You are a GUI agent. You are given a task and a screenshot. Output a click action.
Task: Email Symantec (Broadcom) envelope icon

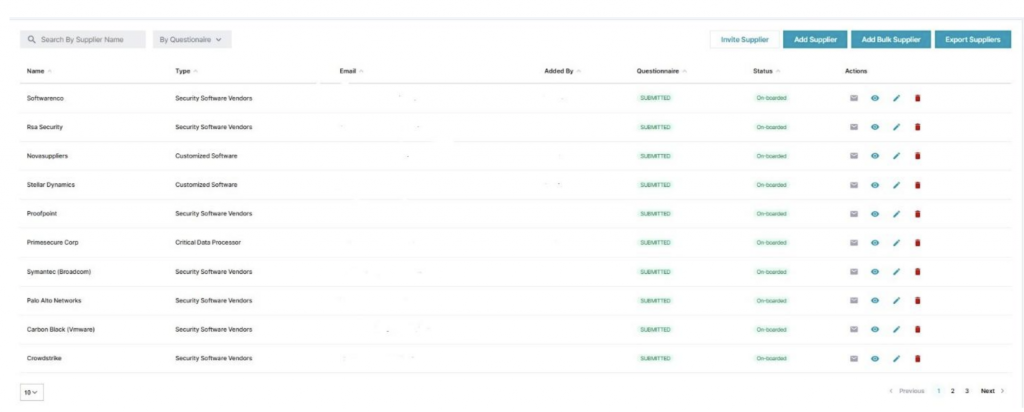pyautogui.click(x=854, y=272)
